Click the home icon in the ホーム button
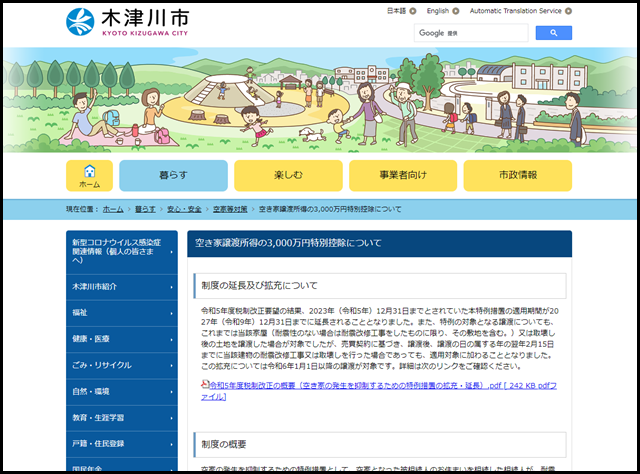The height and width of the screenshot is (474, 640). click(89, 171)
